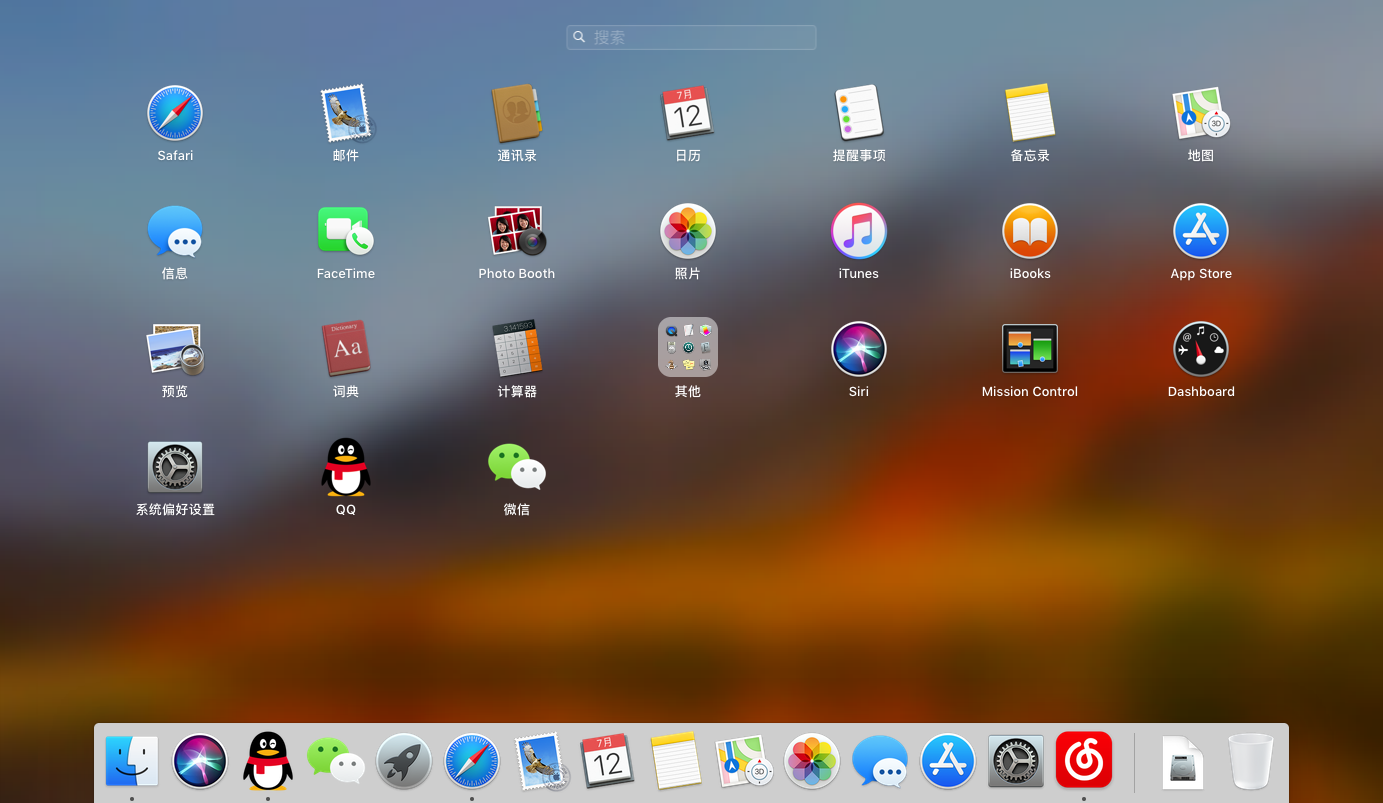Launch QQ from the Launchpad grid
The height and width of the screenshot is (803, 1383).
(x=346, y=467)
